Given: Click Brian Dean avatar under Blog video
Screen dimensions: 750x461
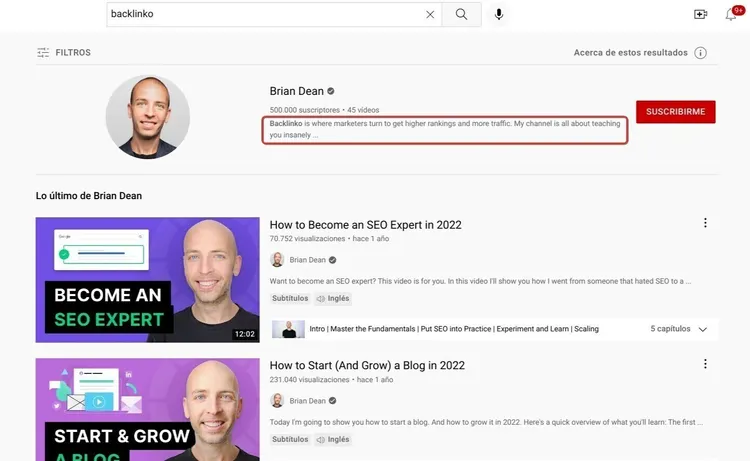Looking at the screenshot, I should coord(277,401).
